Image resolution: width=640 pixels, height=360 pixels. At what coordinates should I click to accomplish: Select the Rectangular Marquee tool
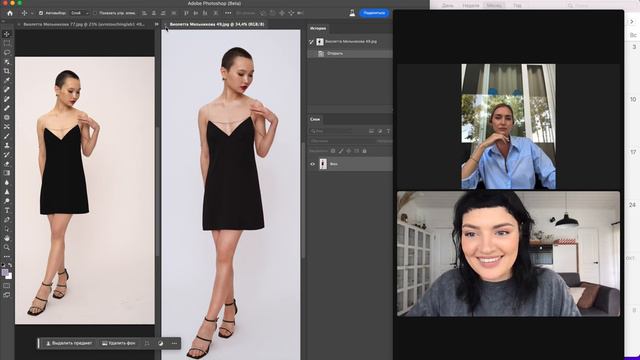coord(7,43)
